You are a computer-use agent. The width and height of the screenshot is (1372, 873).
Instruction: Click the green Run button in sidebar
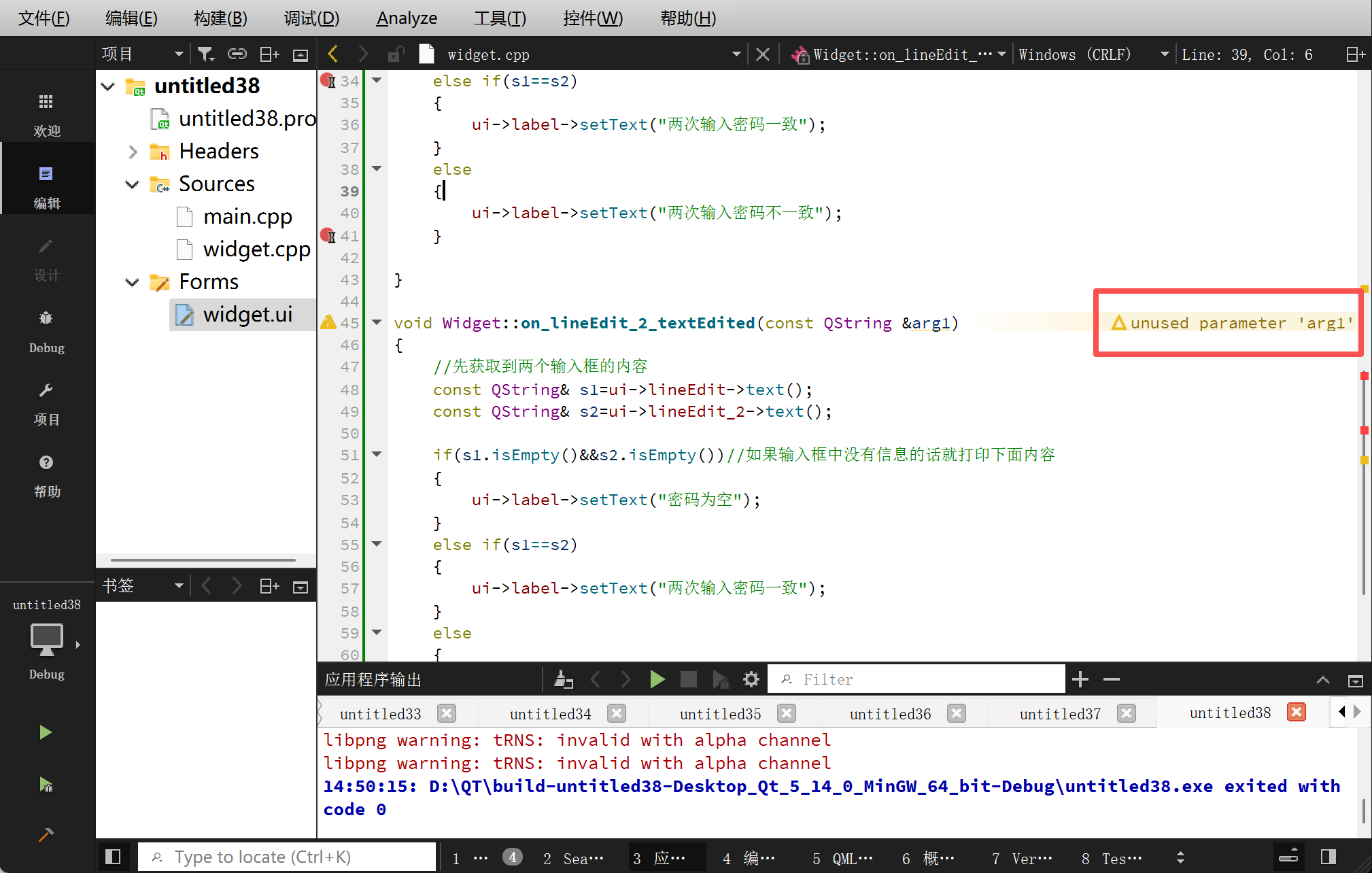[46, 732]
